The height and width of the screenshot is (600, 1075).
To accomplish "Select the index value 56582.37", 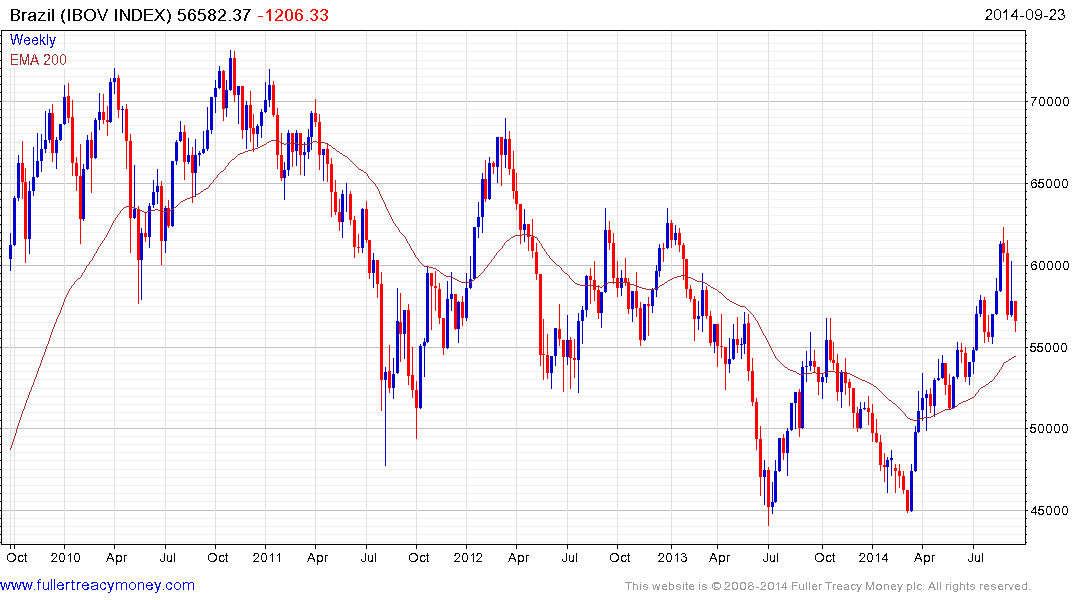I will coord(214,15).
